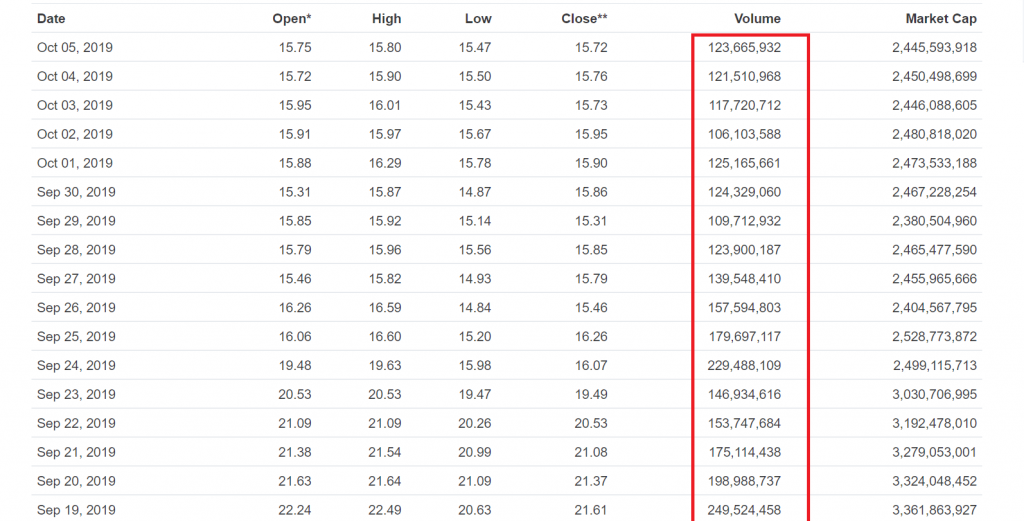Click market cap value 3,030,706,995
This screenshot has height=521, width=1024.
coord(934,394)
